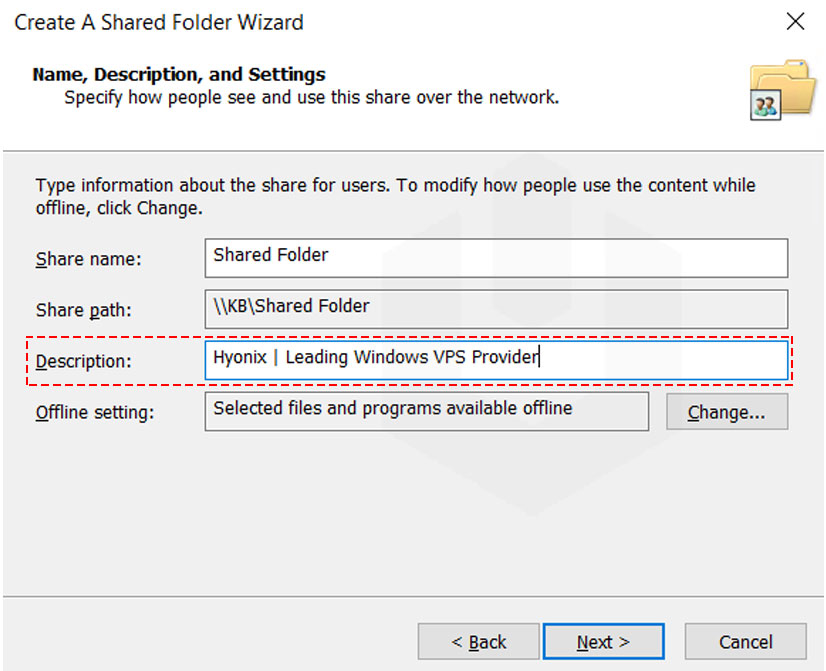826x671 pixels.
Task: Open offline settings with Change... button
Action: tap(727, 412)
